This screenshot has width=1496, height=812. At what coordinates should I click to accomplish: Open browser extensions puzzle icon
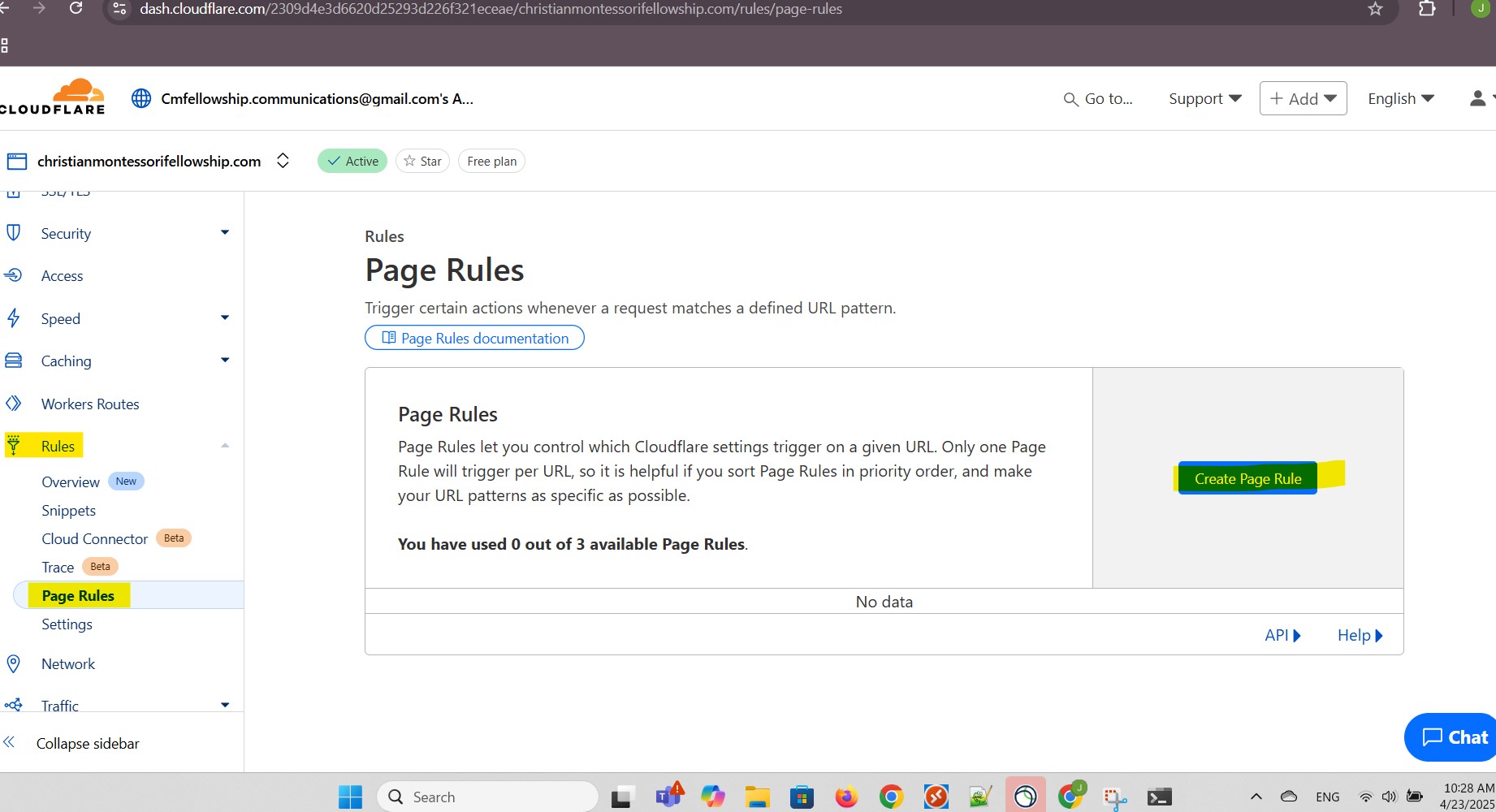[x=1427, y=9]
